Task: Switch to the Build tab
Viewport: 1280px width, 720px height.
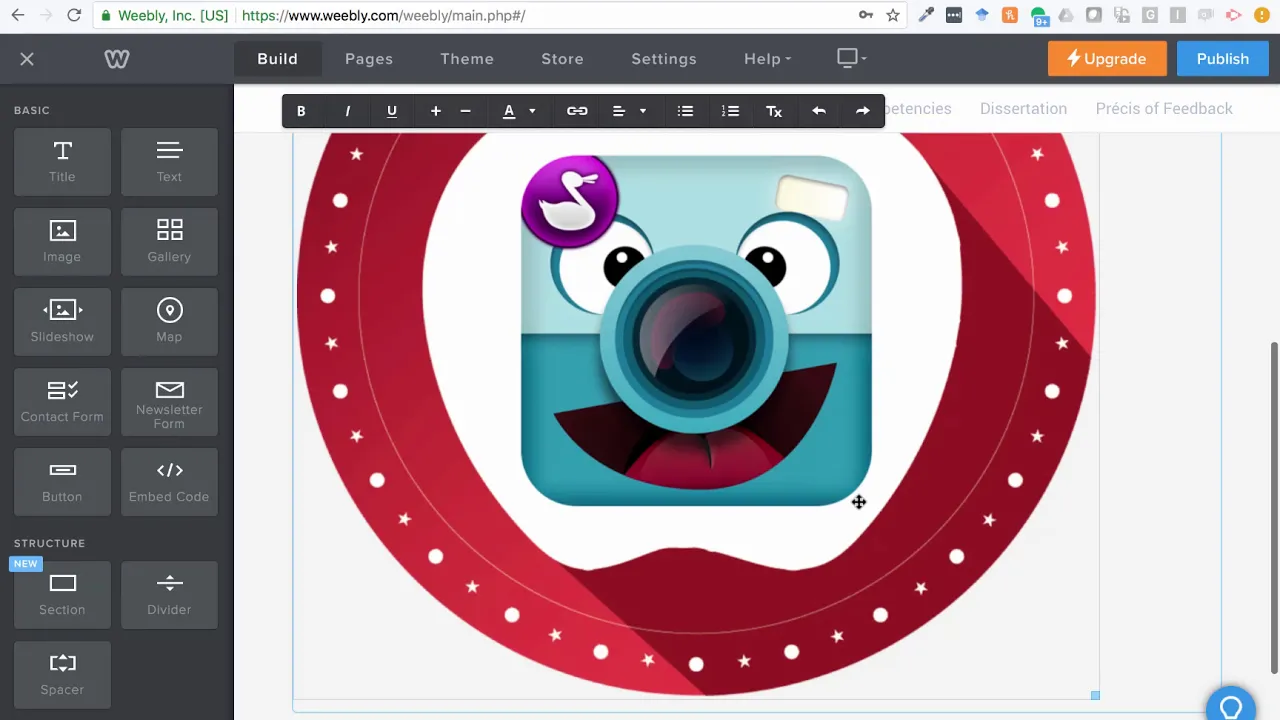Action: click(278, 59)
